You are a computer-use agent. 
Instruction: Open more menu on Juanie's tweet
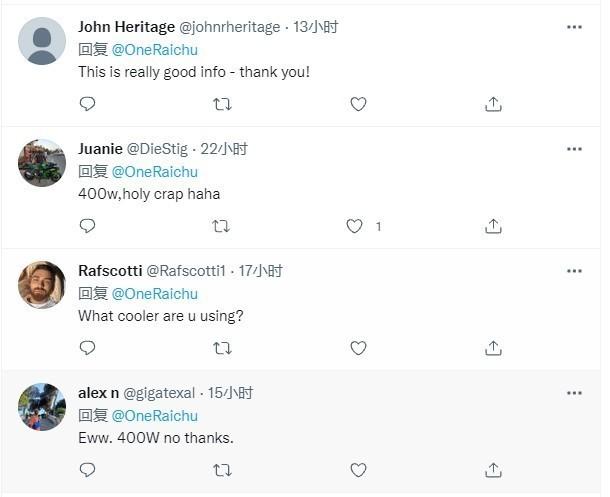[x=574, y=149]
